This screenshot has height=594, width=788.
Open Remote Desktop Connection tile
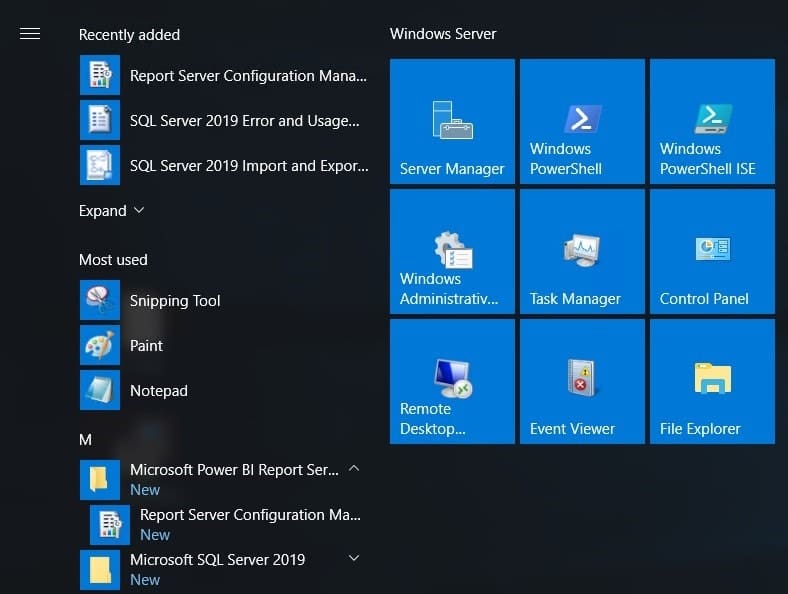pyautogui.click(x=452, y=382)
